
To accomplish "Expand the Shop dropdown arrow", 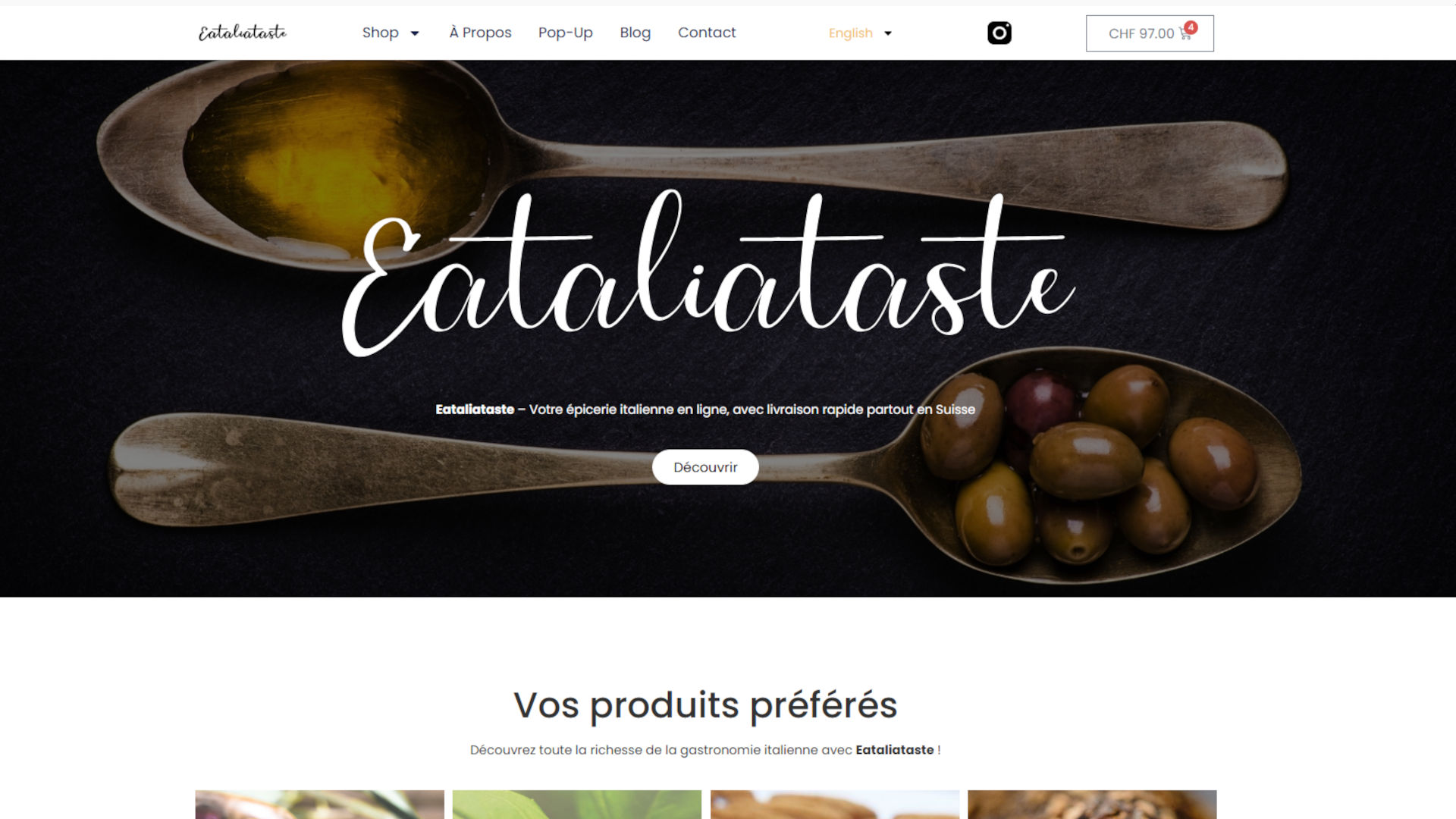I will pyautogui.click(x=415, y=33).
